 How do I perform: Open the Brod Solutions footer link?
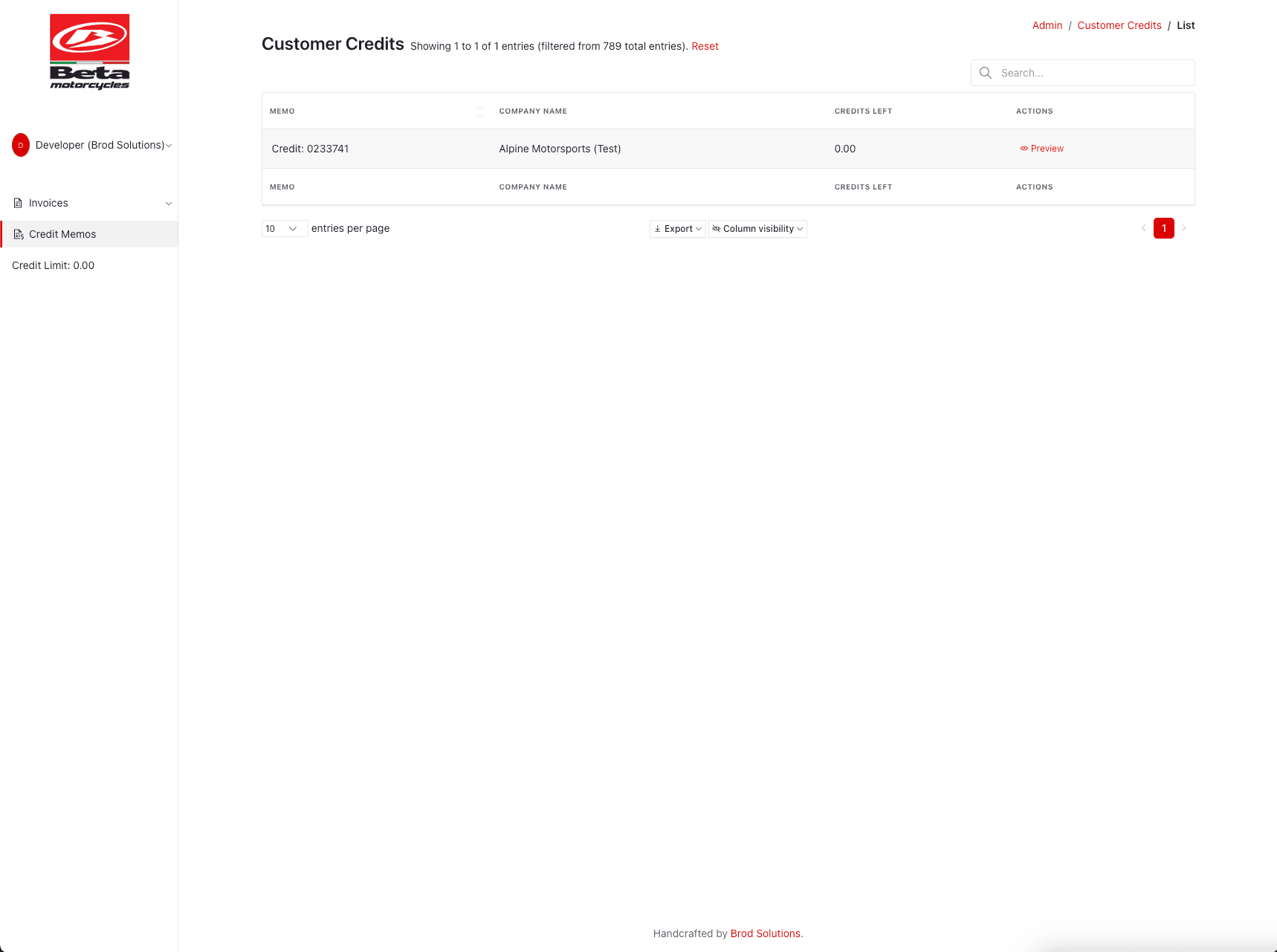765,933
